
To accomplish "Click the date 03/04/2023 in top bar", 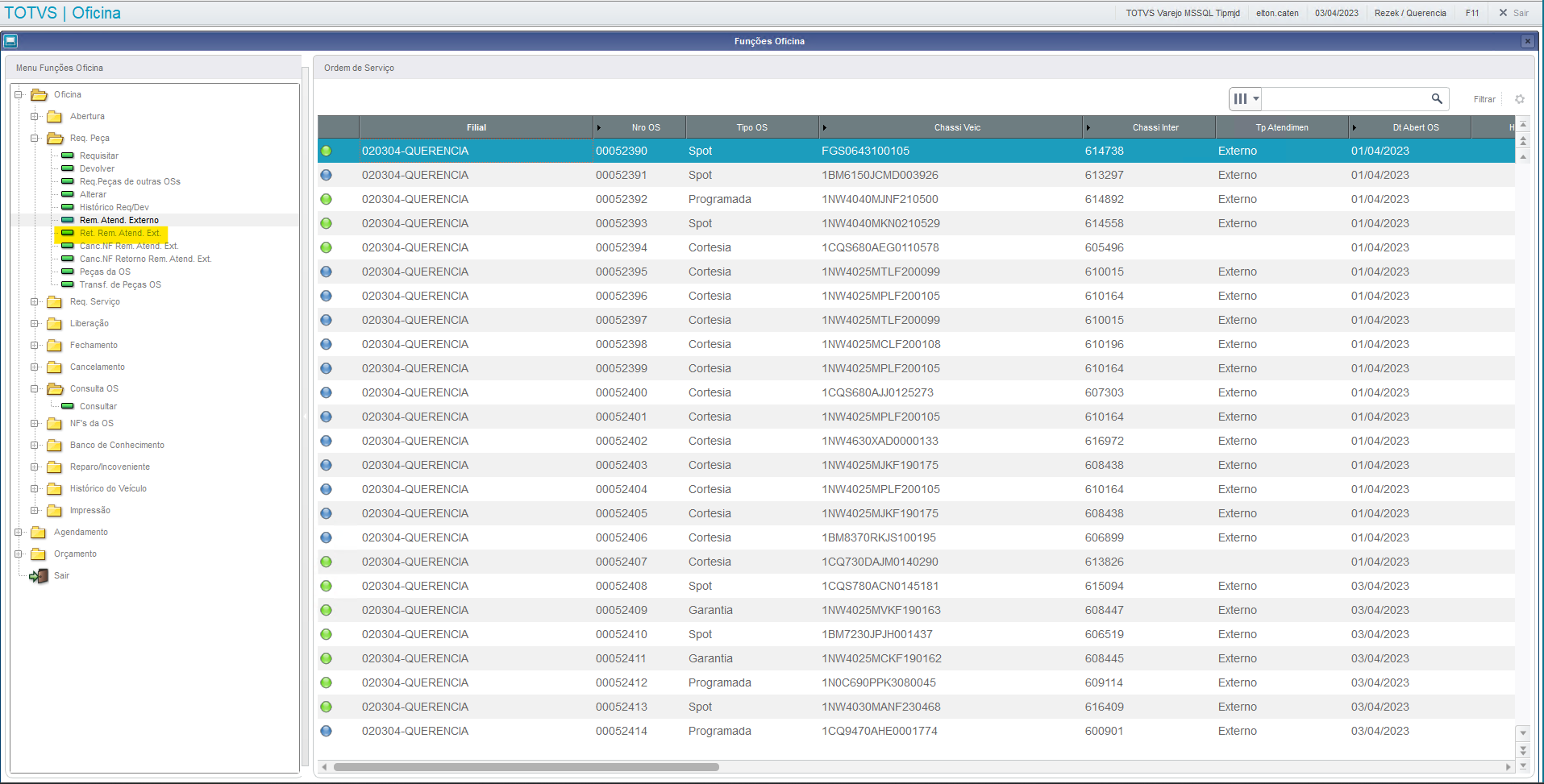I will pos(1337,13).
